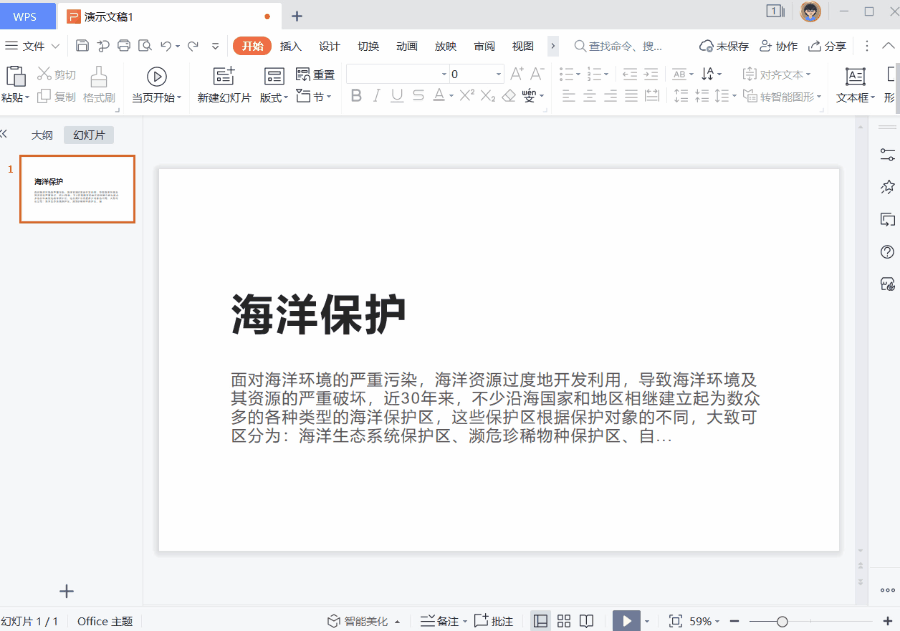Click the New Slide (新建幻灯片) icon

coord(224,77)
